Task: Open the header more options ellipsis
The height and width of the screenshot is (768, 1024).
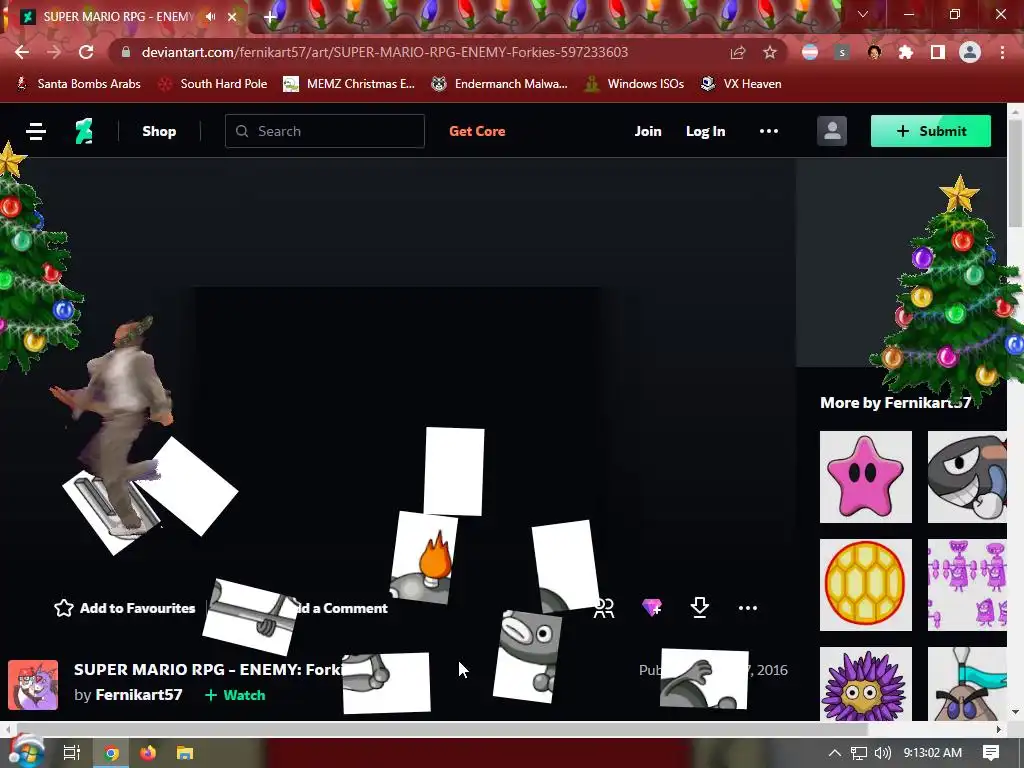Action: tap(769, 131)
